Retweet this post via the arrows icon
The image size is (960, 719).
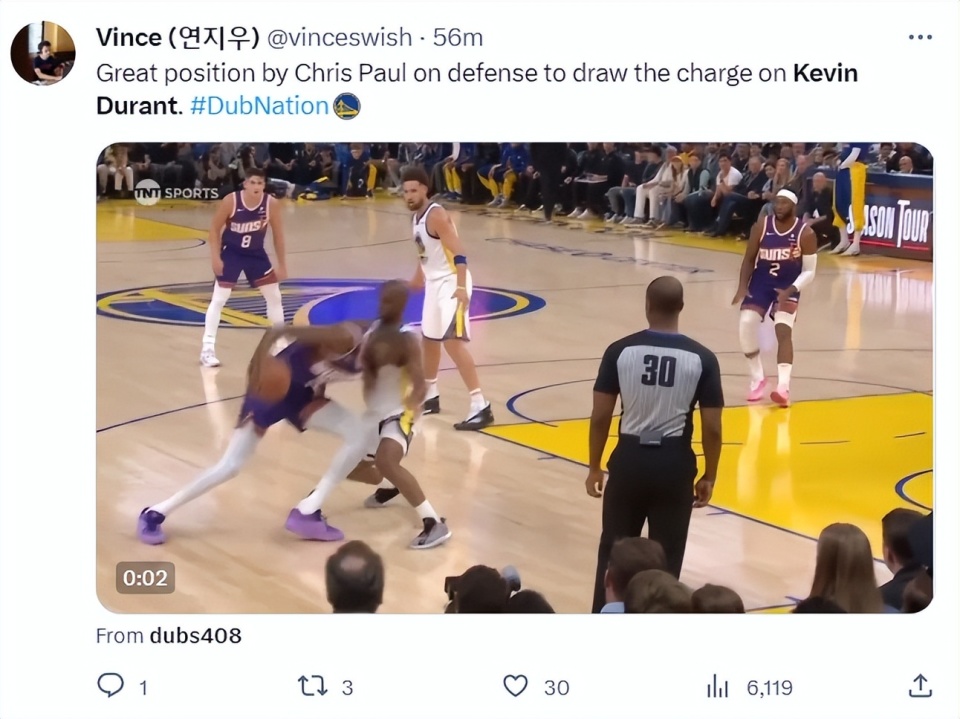pos(313,686)
